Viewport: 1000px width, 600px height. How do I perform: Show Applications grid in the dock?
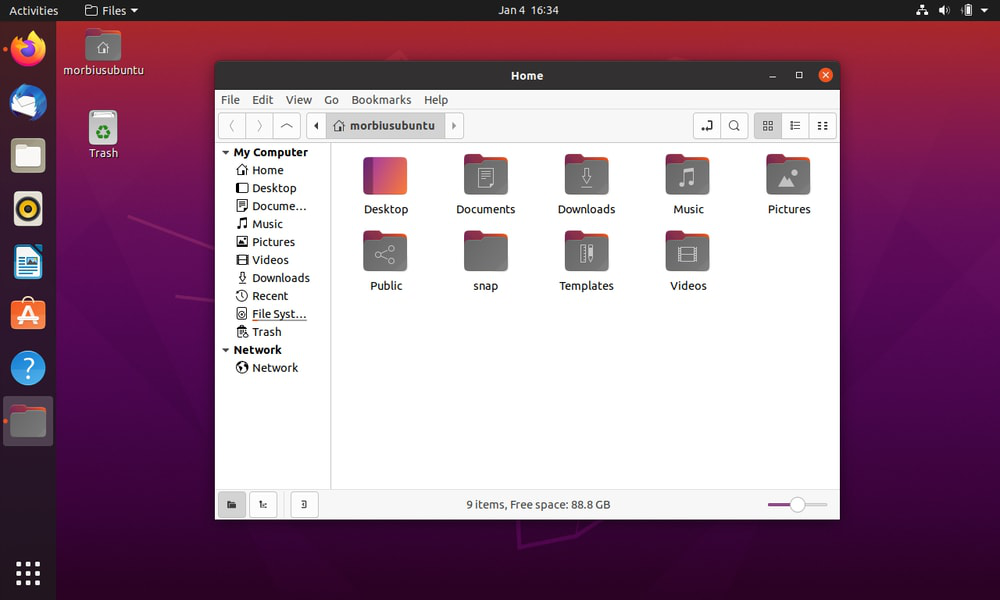tap(28, 573)
